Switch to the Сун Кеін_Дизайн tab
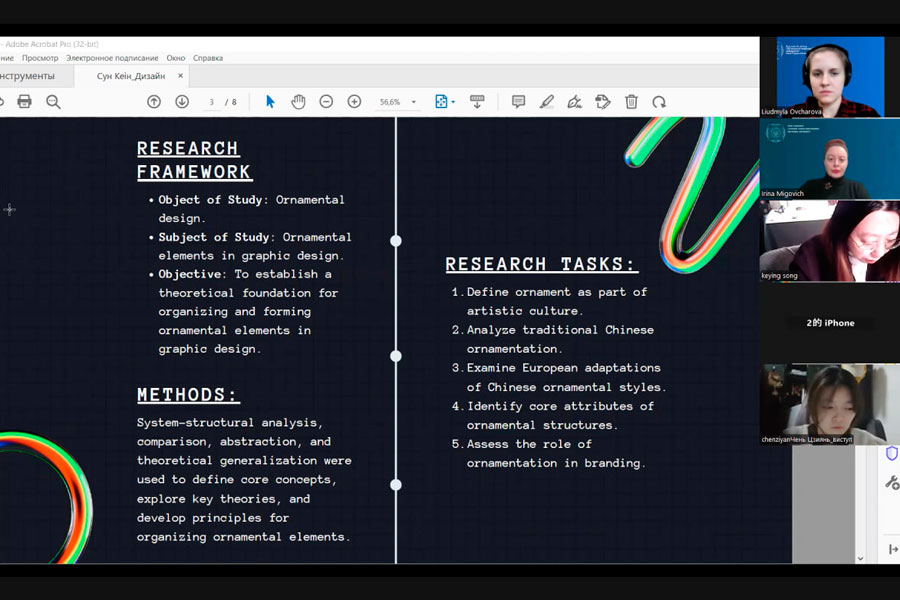The height and width of the screenshot is (600, 900). coord(130,76)
